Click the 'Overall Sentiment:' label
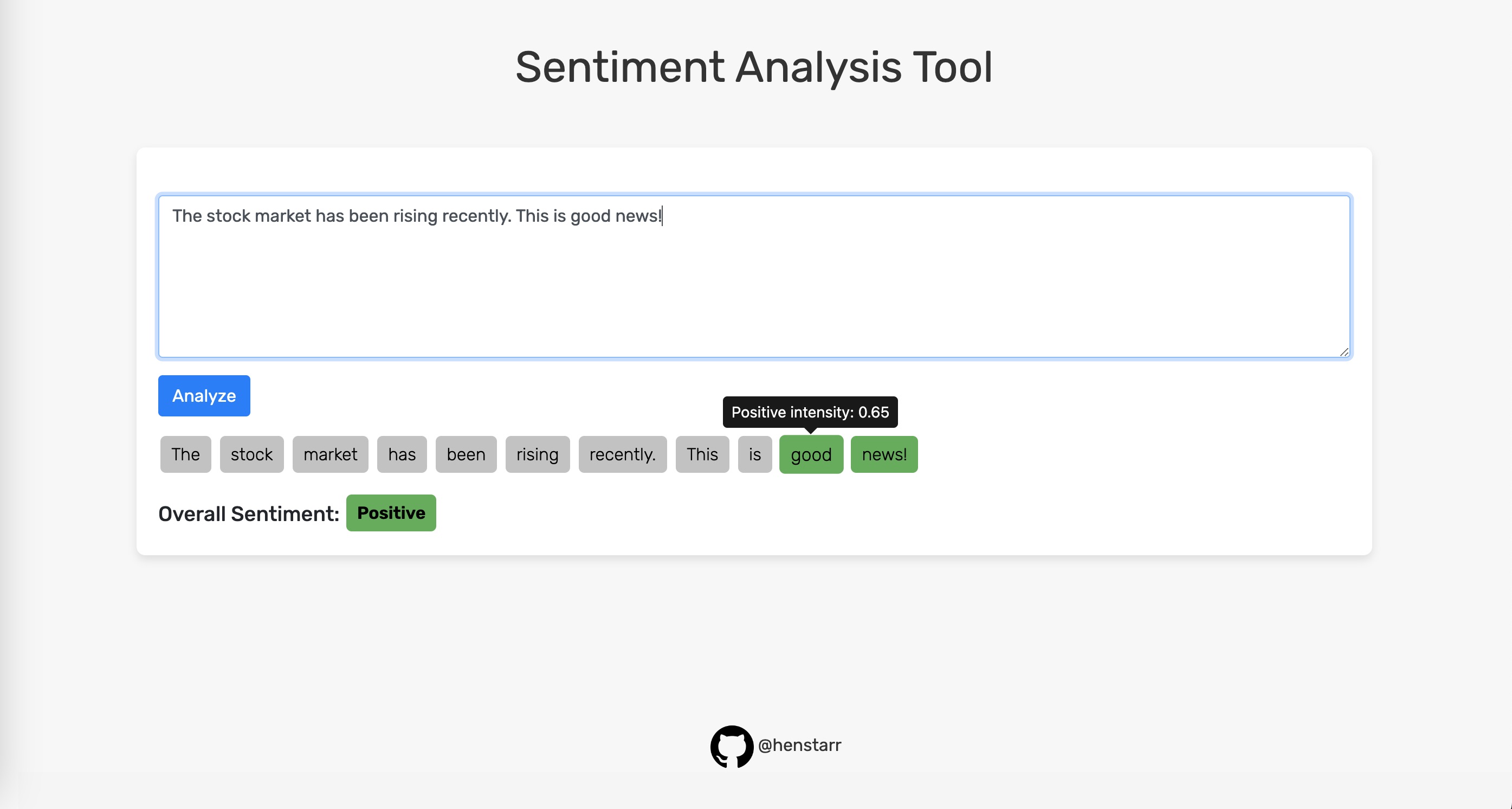 (x=249, y=513)
